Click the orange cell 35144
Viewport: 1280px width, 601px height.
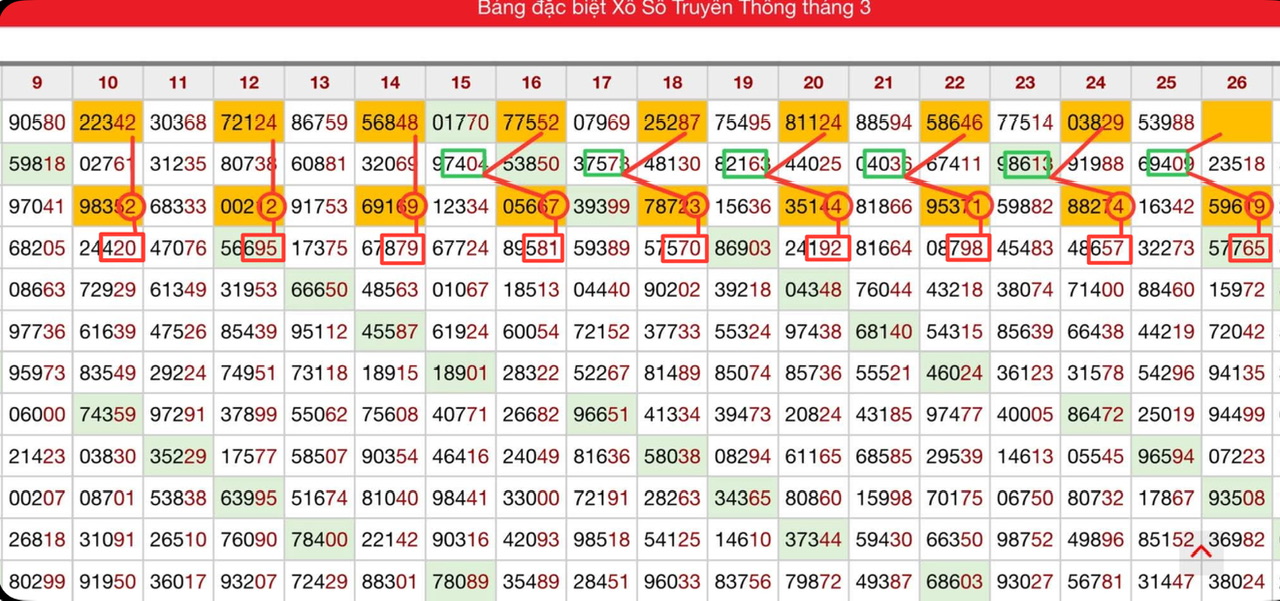[813, 206]
